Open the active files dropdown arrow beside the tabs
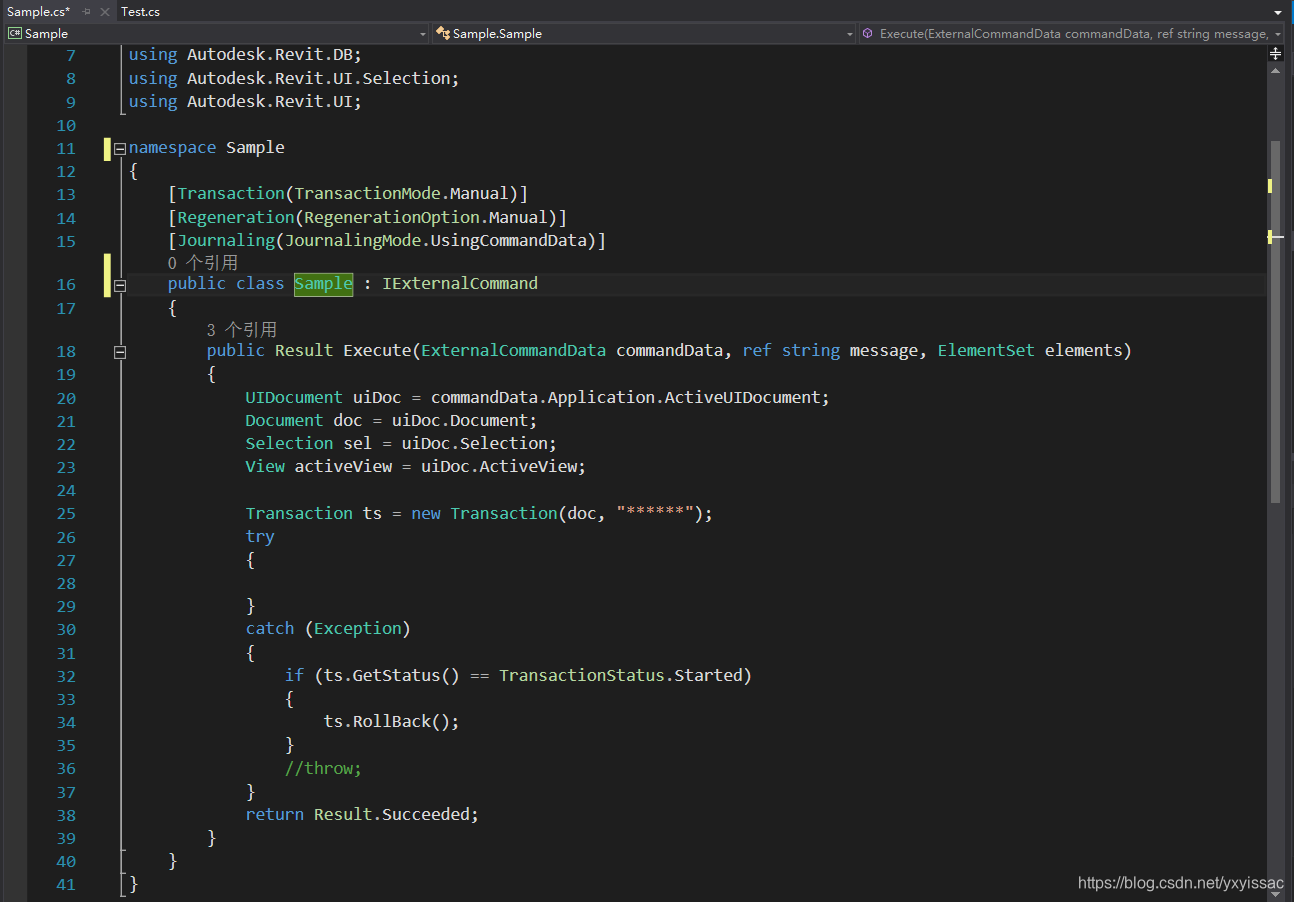The image size is (1294, 902). pyautogui.click(x=1278, y=12)
